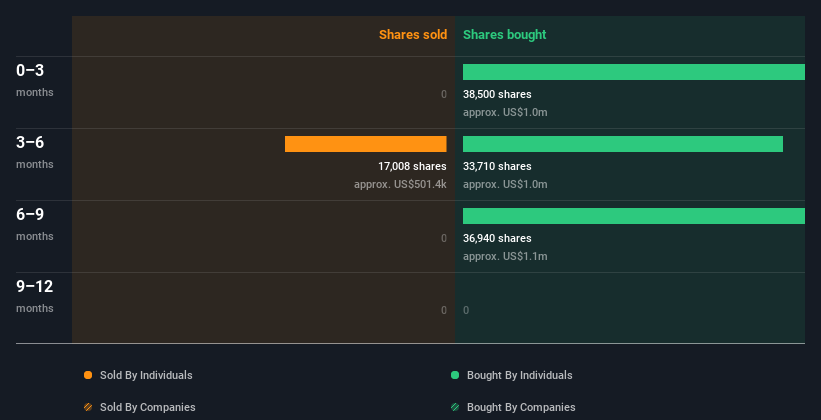
Task: Select the Sold By Companies legend label
Action: pyautogui.click(x=148, y=407)
